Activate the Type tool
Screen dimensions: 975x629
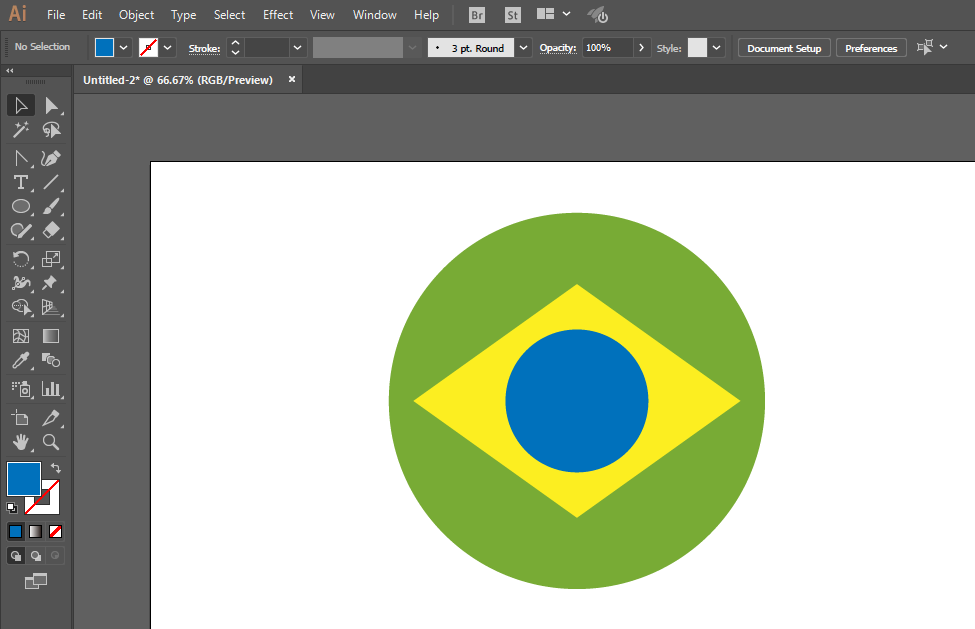tap(21, 182)
